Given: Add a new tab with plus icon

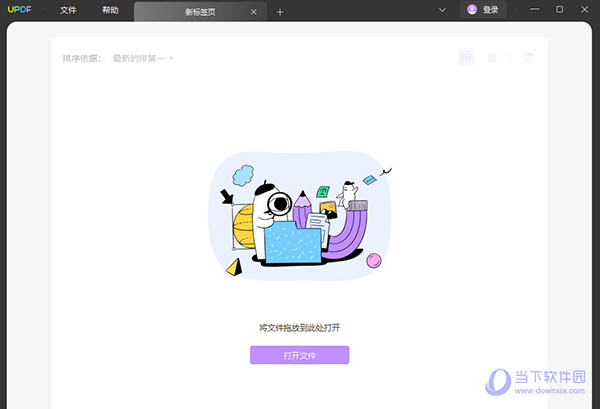Looking at the screenshot, I should pos(280,12).
